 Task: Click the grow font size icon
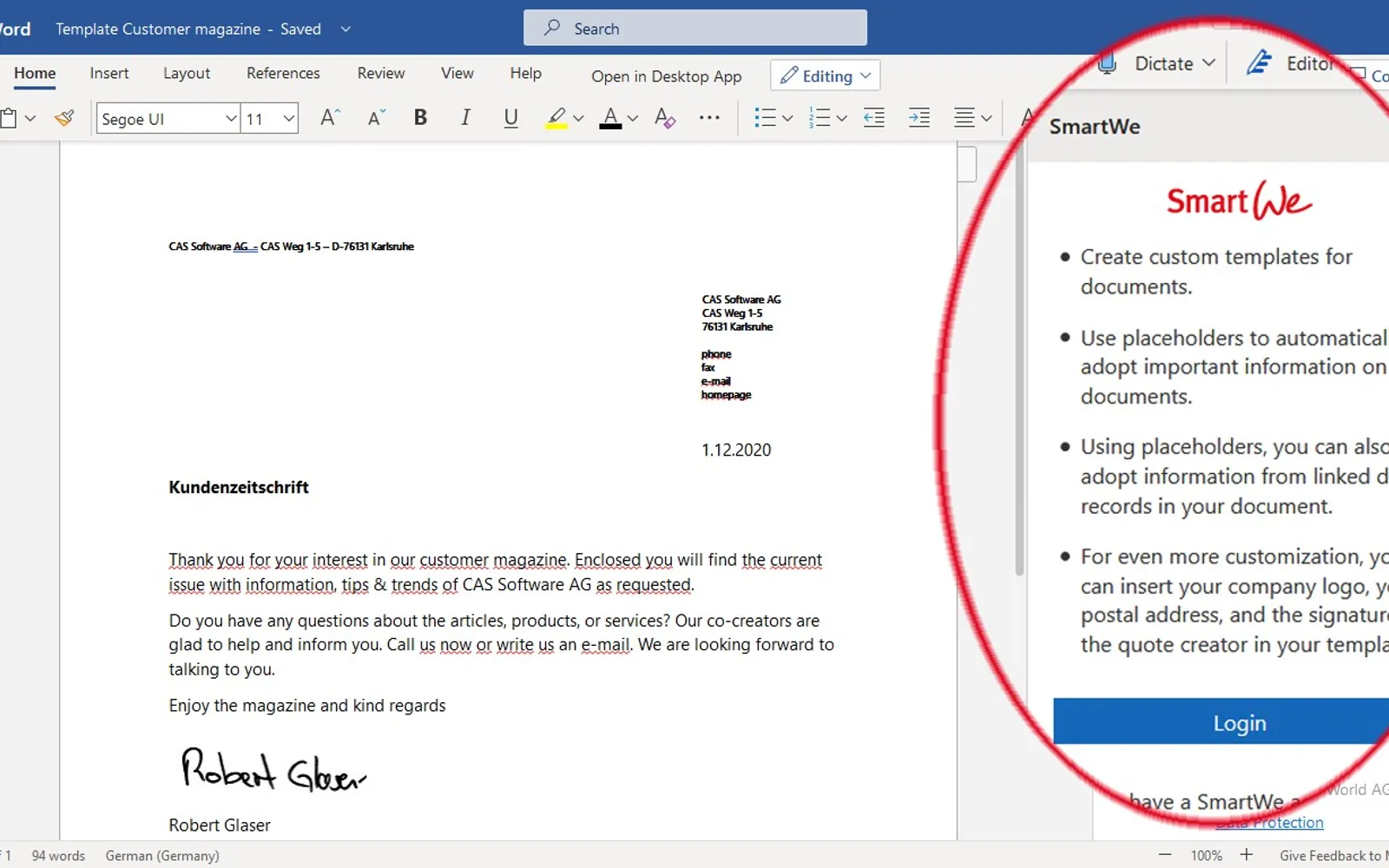[330, 117]
